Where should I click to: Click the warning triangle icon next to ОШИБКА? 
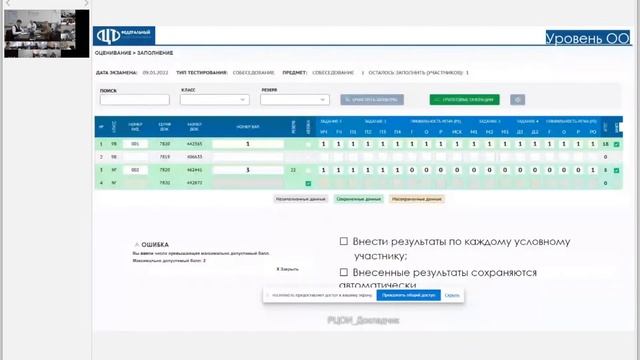[137, 244]
